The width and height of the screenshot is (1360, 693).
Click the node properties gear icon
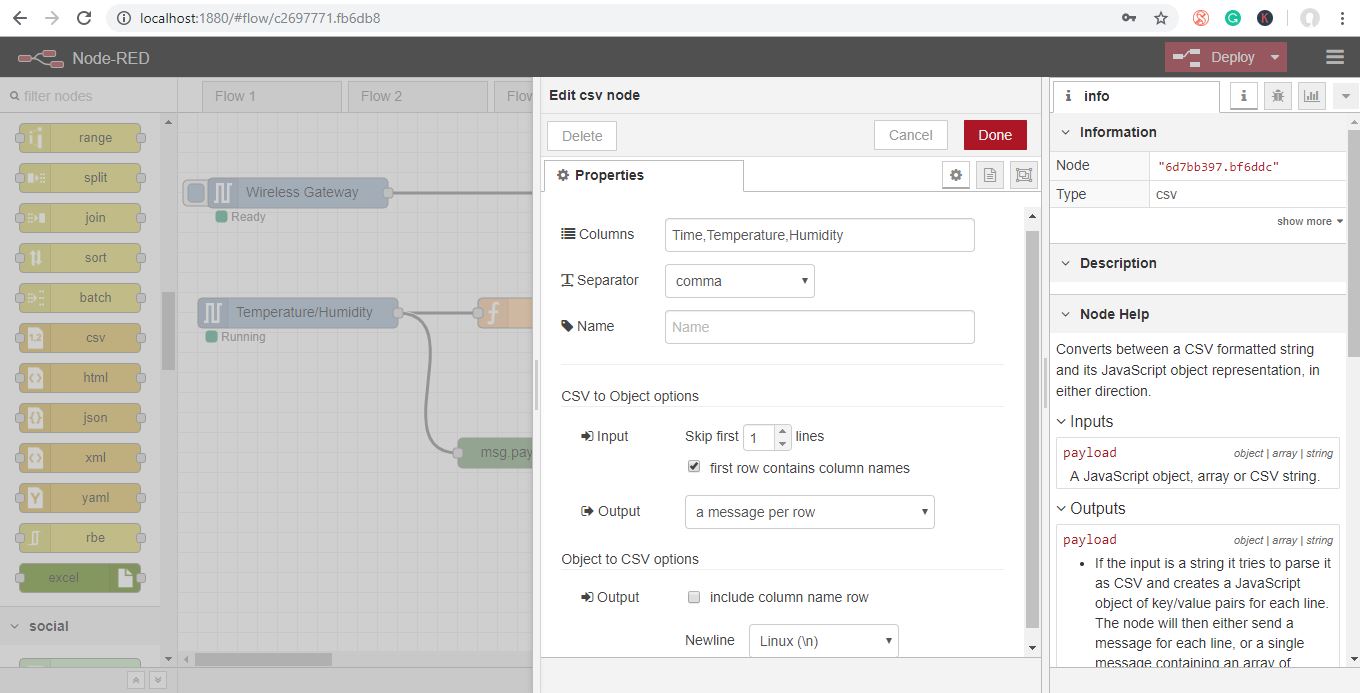956,175
